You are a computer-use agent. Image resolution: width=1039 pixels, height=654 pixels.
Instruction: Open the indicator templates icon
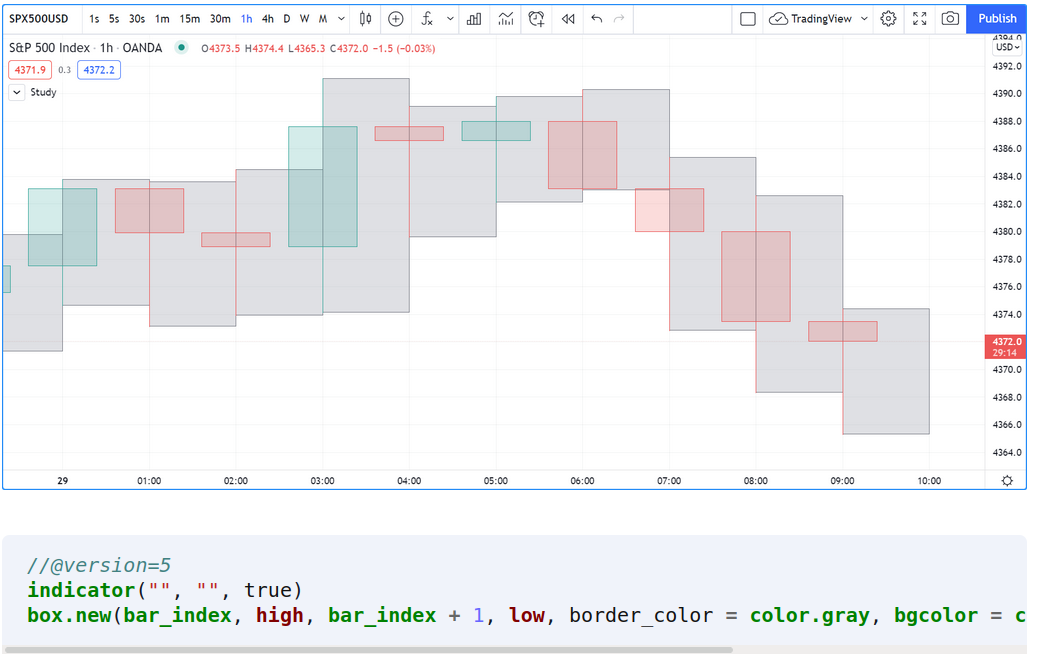(506, 19)
